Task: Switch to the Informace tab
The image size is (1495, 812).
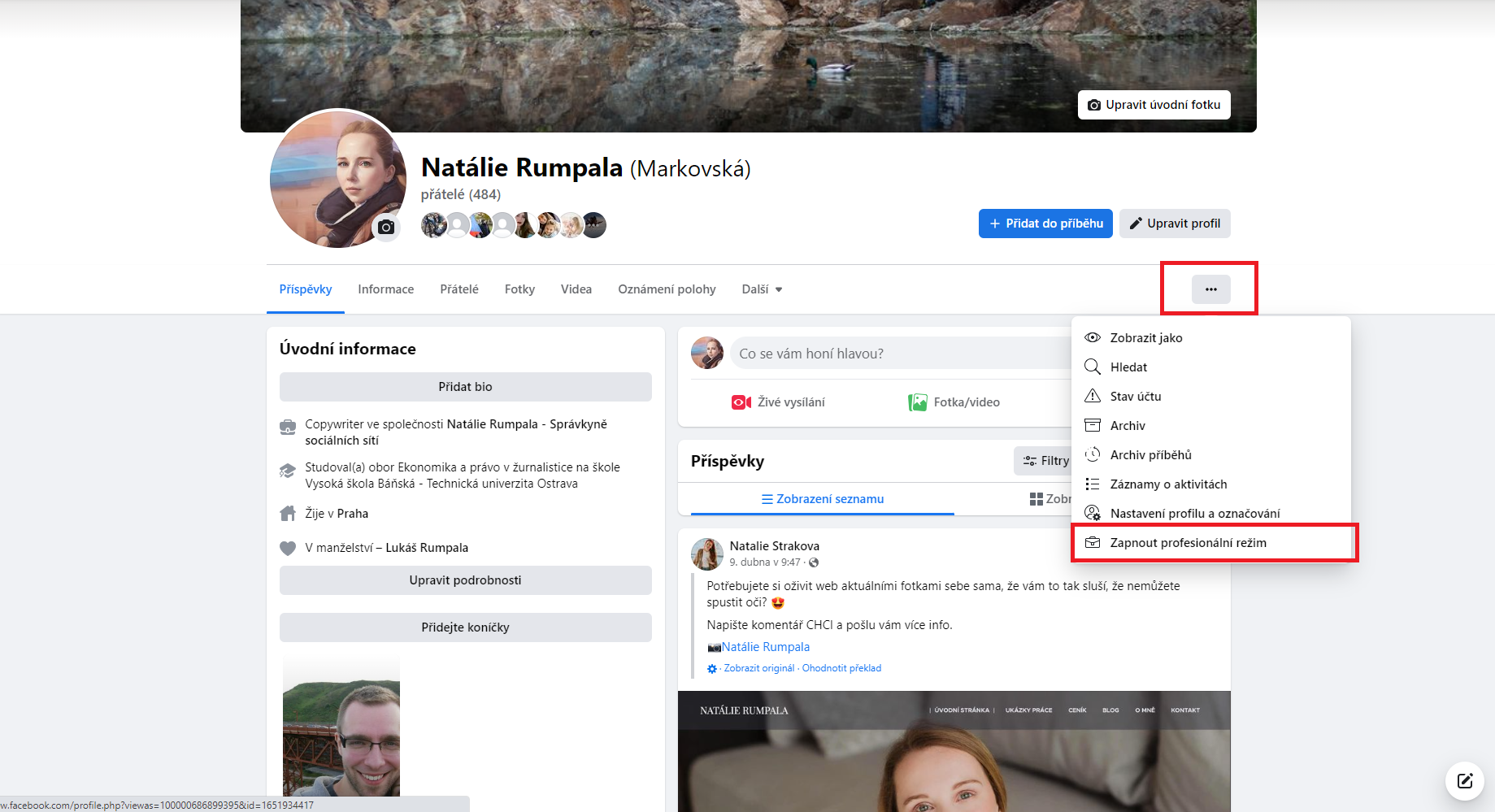Action: 386,289
